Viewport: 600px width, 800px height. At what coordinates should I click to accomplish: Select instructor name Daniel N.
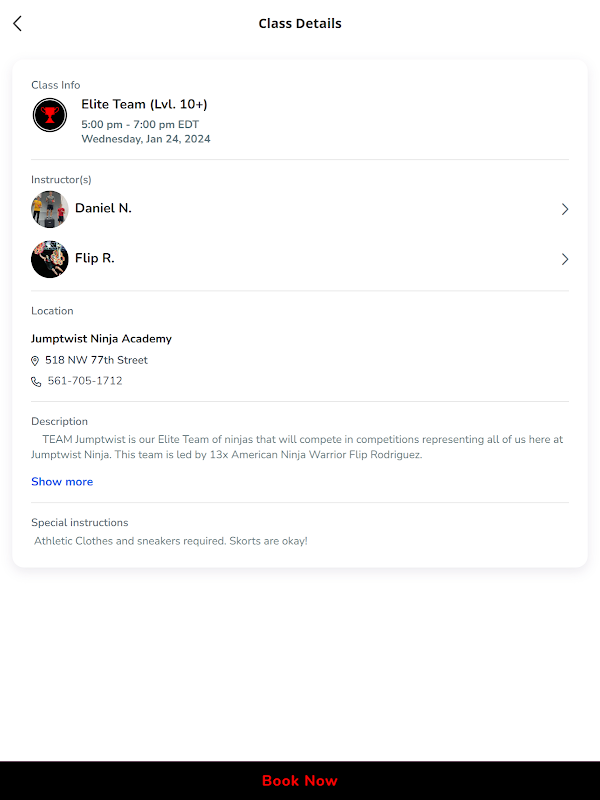click(103, 208)
